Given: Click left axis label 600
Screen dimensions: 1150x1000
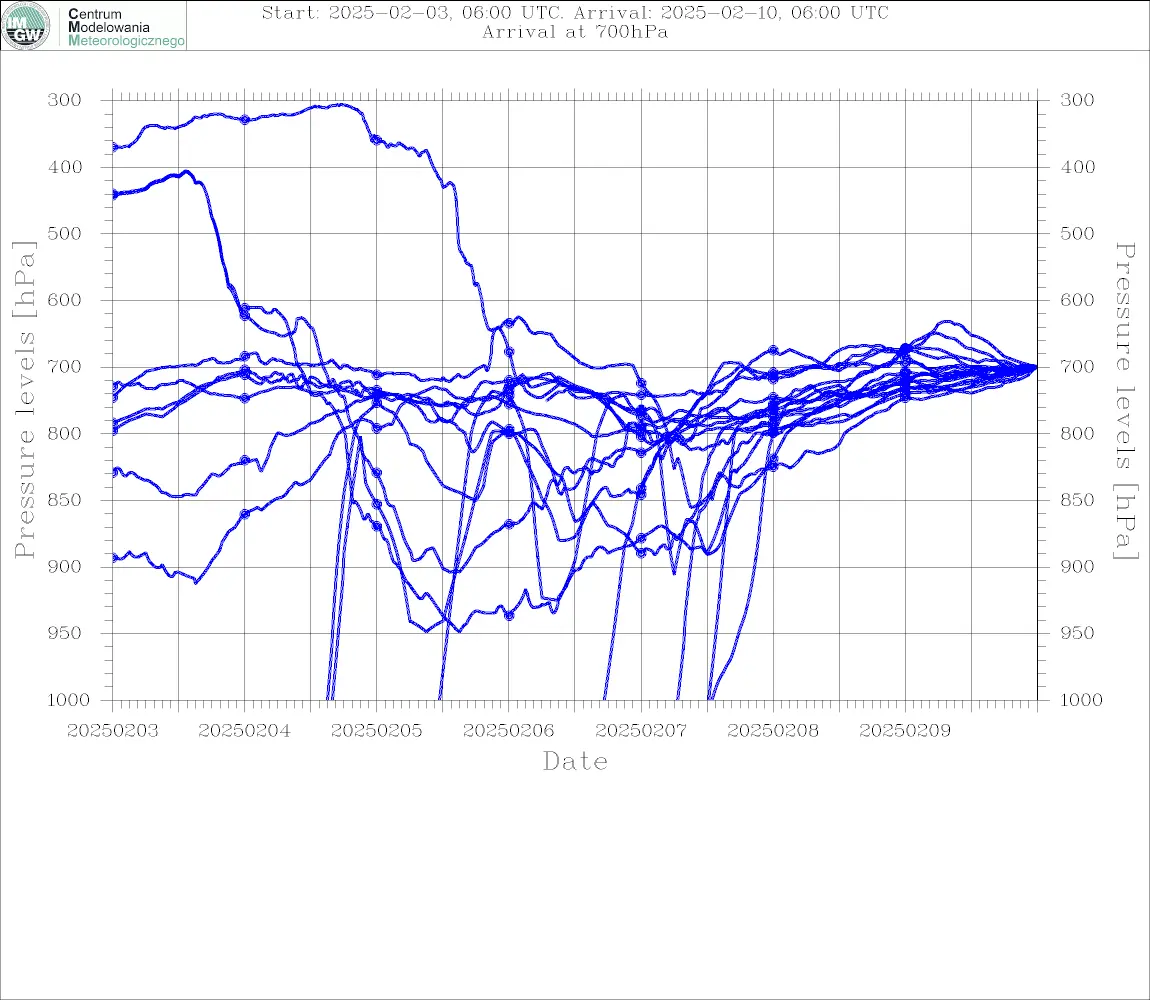Looking at the screenshot, I should 65,300.
